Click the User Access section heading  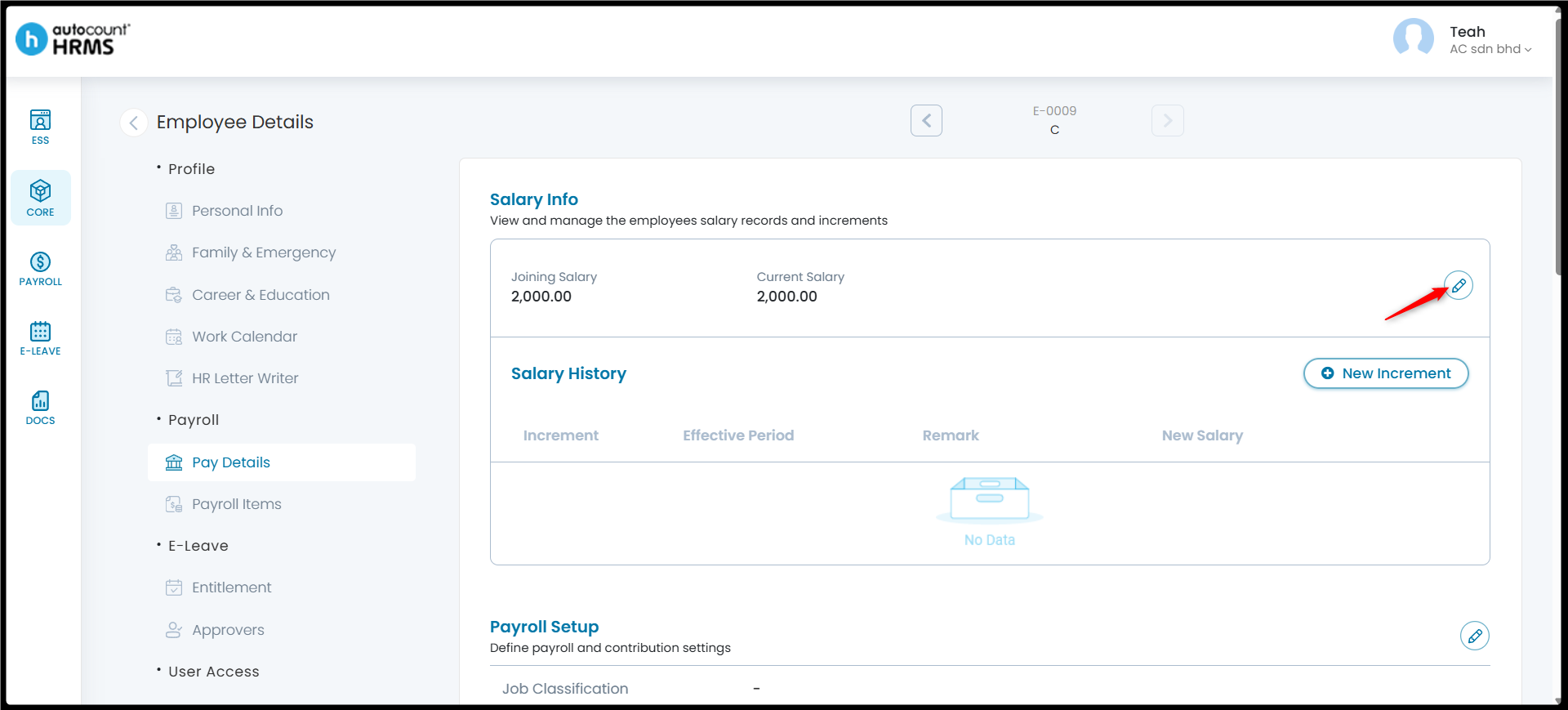coord(214,672)
